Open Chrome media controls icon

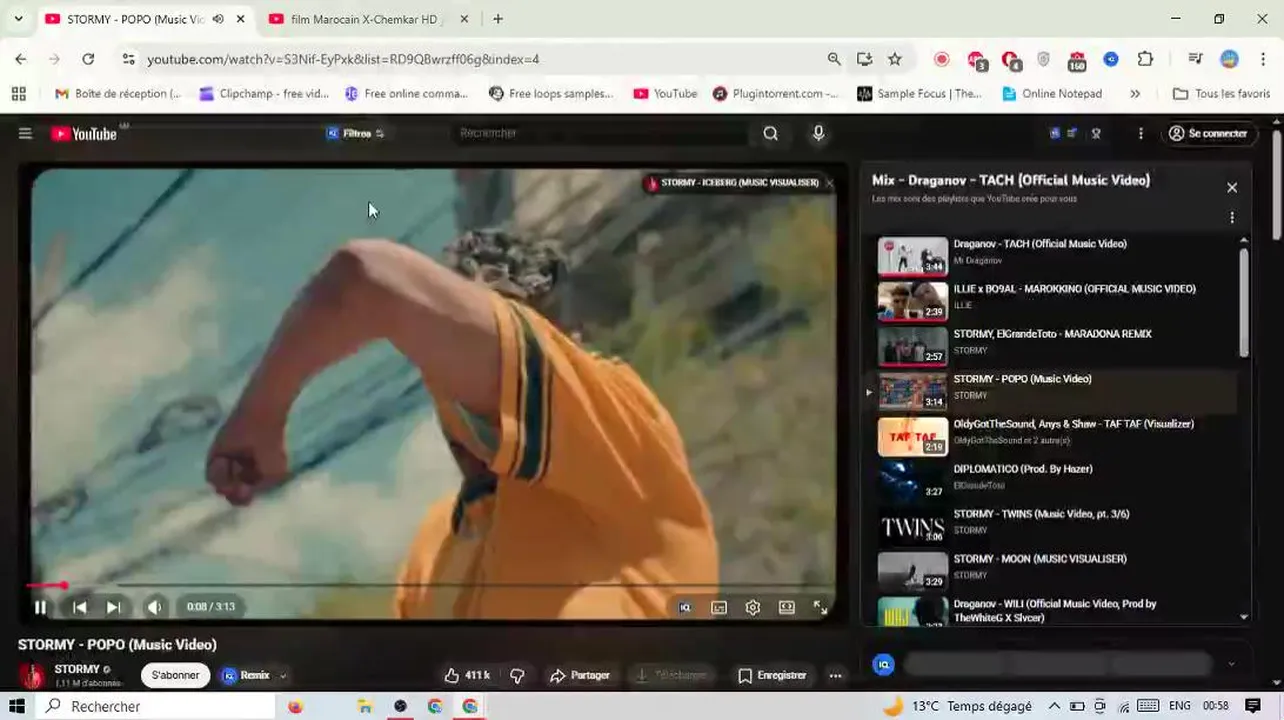point(1195,59)
